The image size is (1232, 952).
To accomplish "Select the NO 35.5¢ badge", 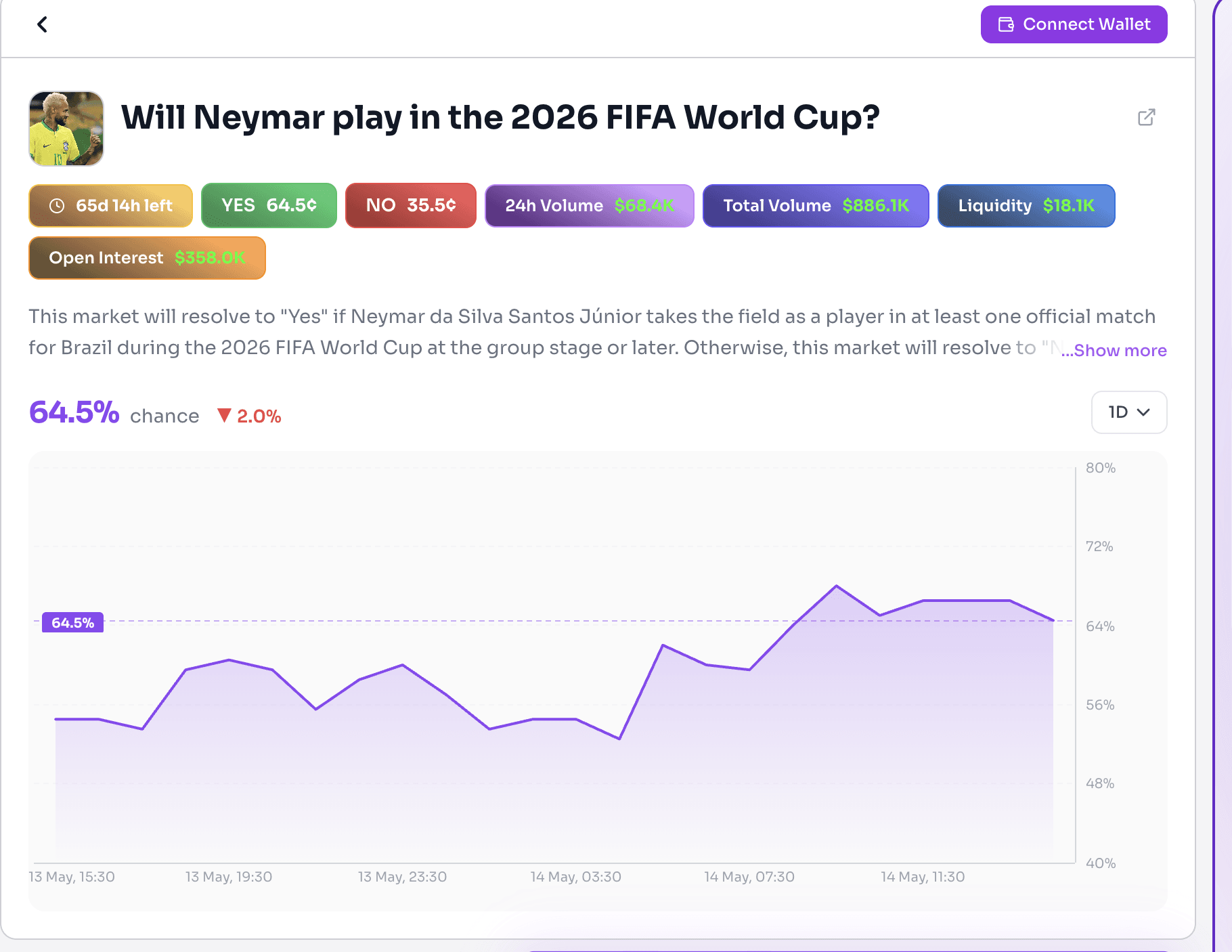I will point(411,206).
